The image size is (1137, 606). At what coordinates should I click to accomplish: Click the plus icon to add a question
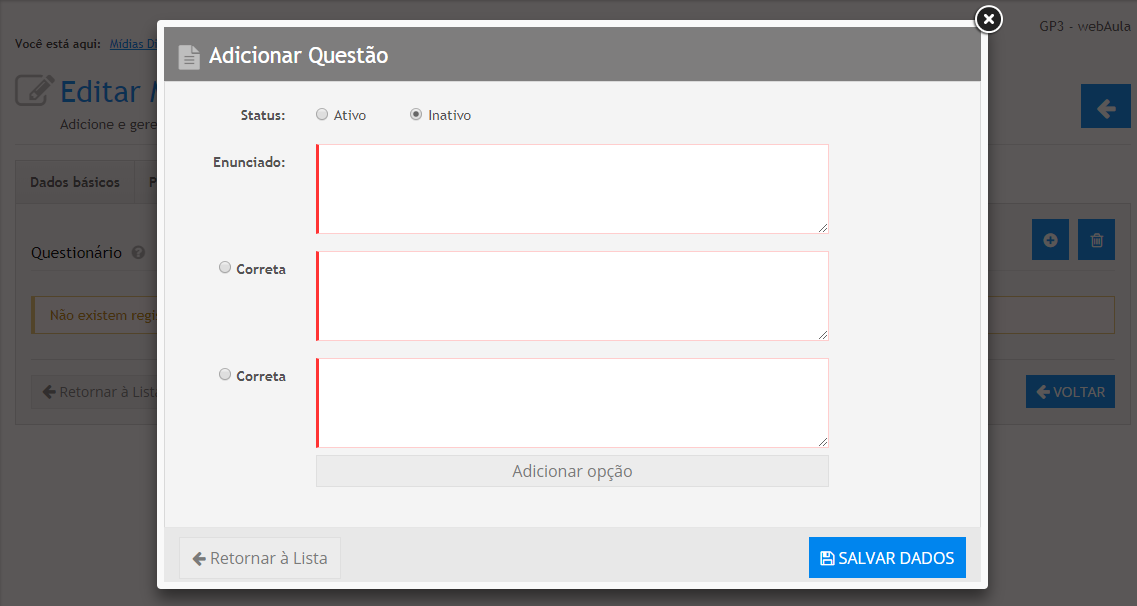pyautogui.click(x=1050, y=240)
